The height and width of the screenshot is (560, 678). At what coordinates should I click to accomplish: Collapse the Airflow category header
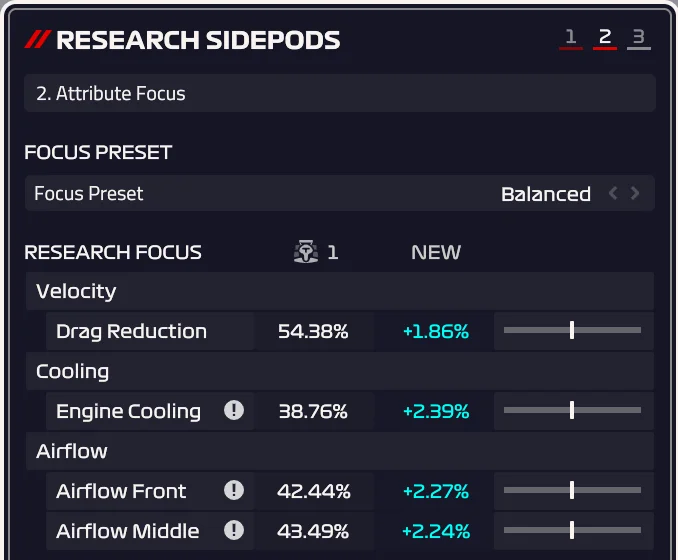tap(340, 451)
